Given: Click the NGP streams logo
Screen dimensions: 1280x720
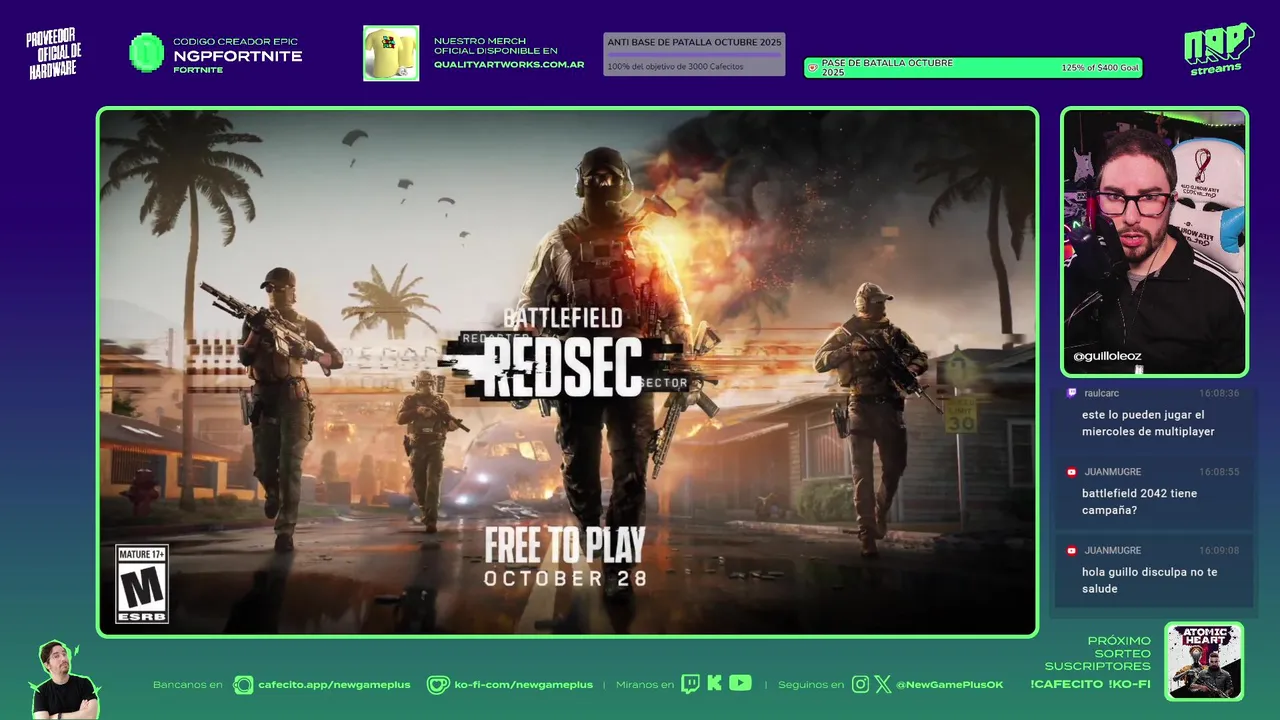Looking at the screenshot, I should [x=1218, y=49].
